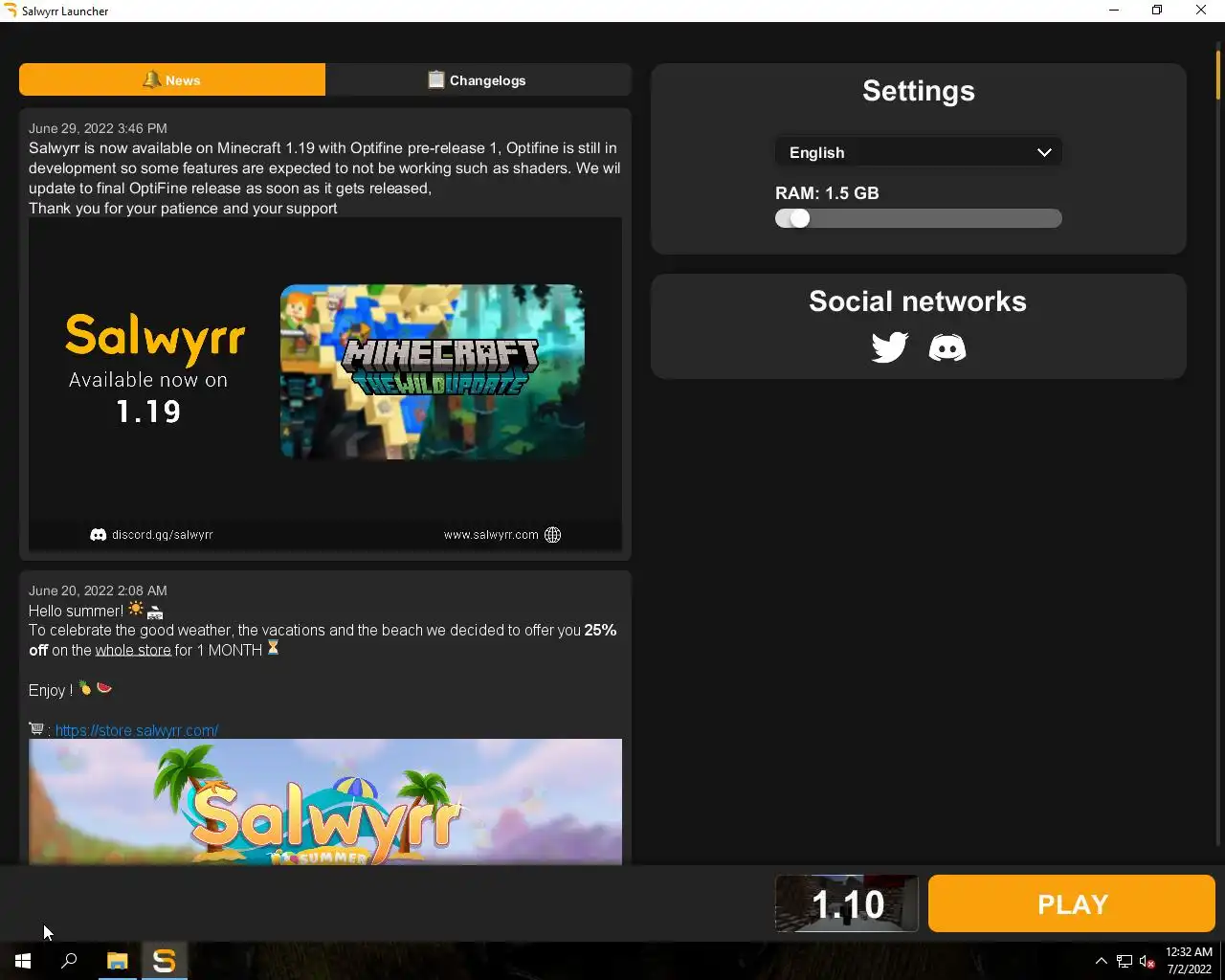Viewport: 1225px width, 980px height.
Task: Click the Settings heading
Action: click(x=919, y=91)
